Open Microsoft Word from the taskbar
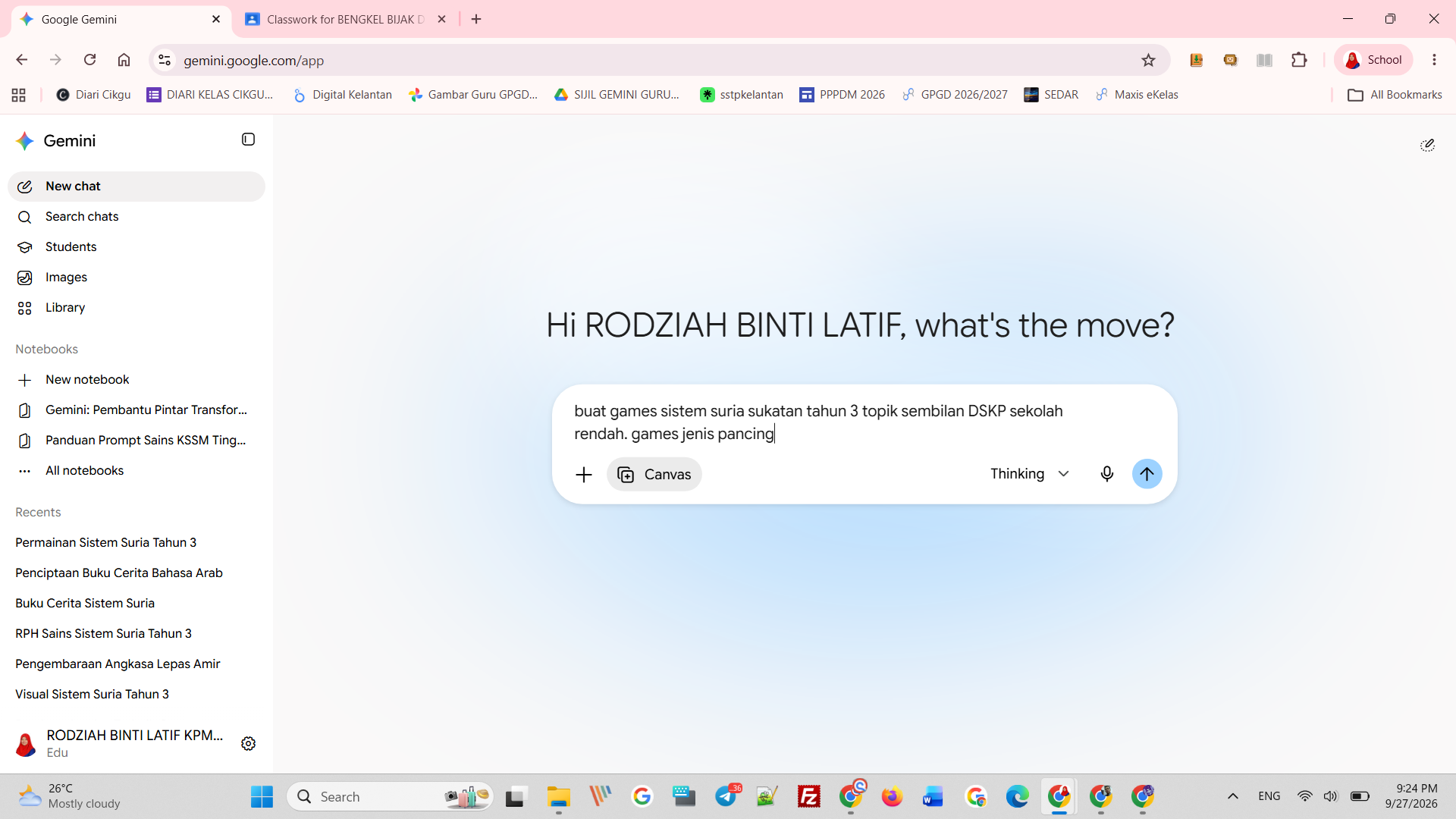The image size is (1456, 819). (x=933, y=796)
